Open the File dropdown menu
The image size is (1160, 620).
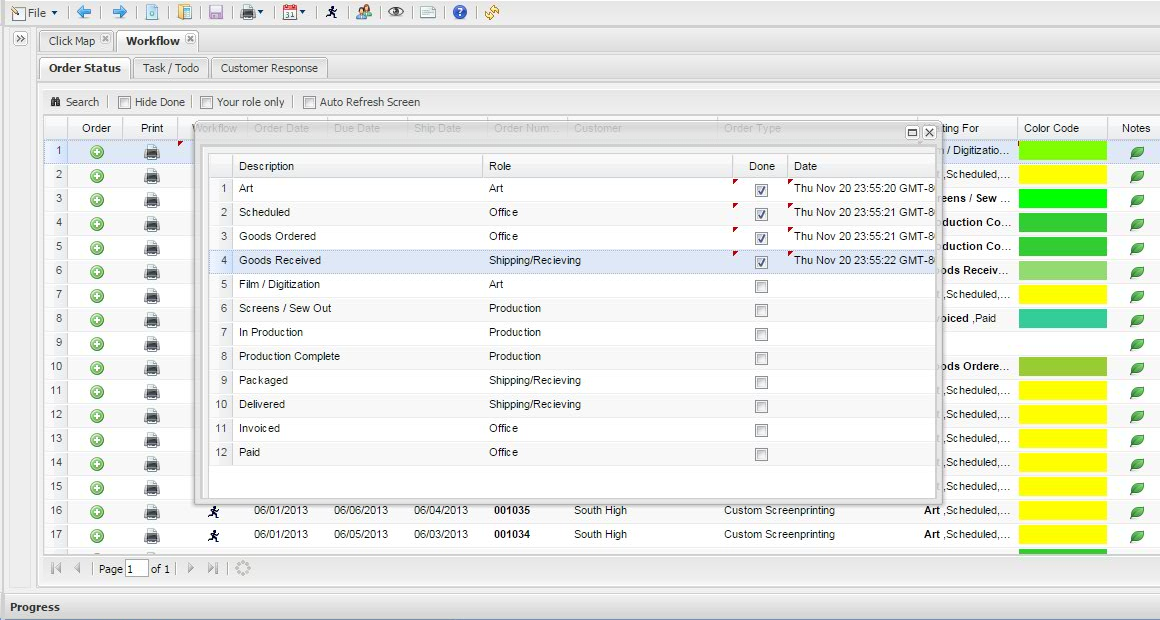pos(35,13)
